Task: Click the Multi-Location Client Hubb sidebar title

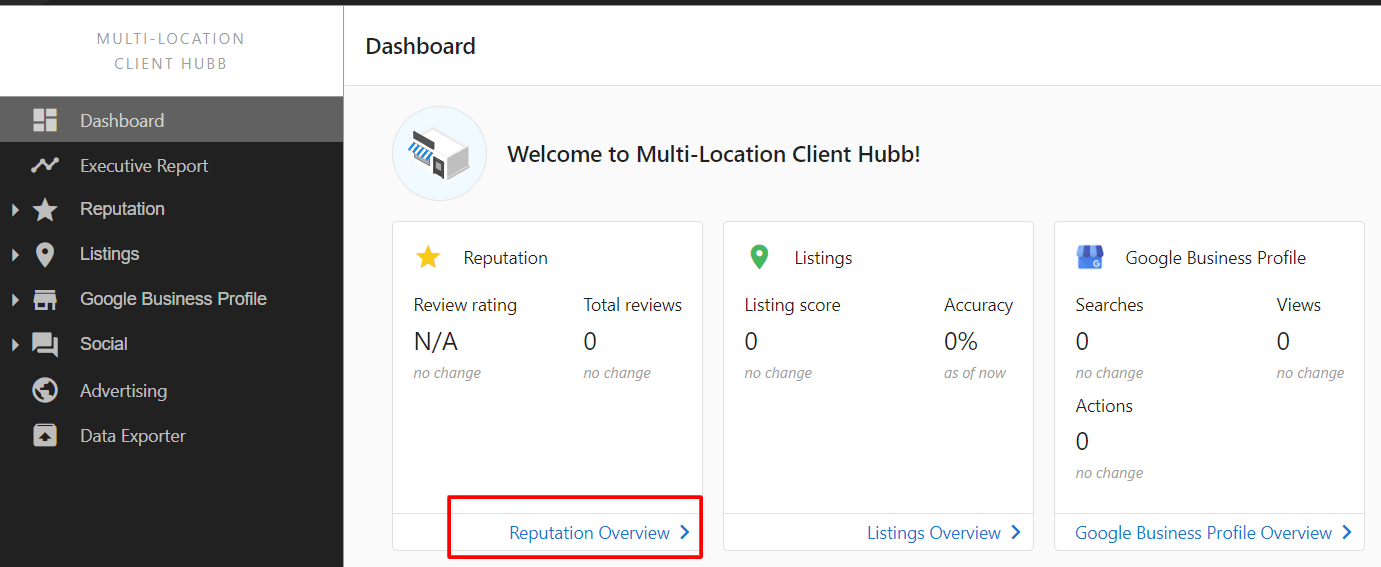Action: [x=171, y=51]
